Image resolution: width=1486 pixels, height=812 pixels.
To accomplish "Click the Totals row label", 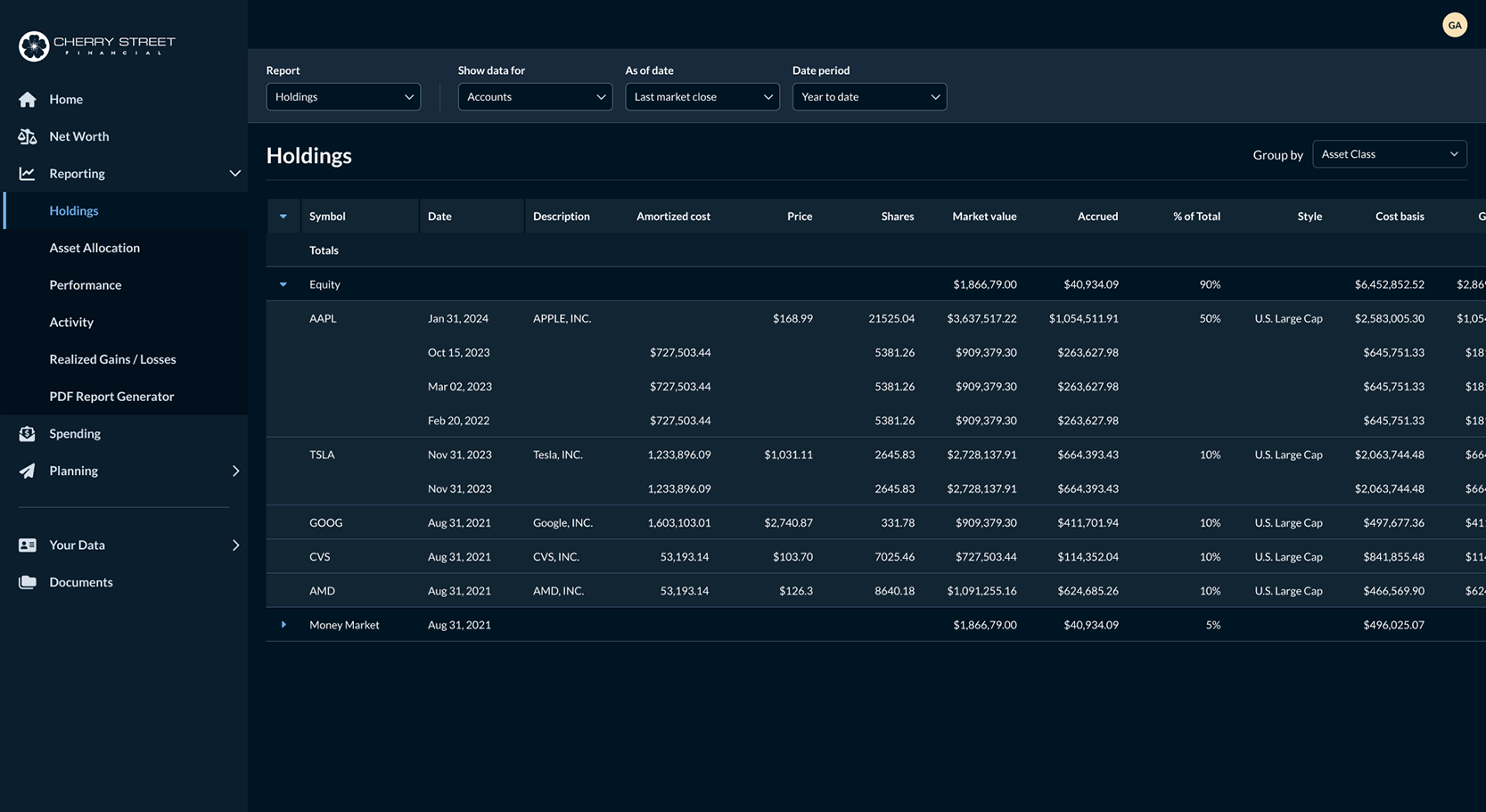I will 324,250.
